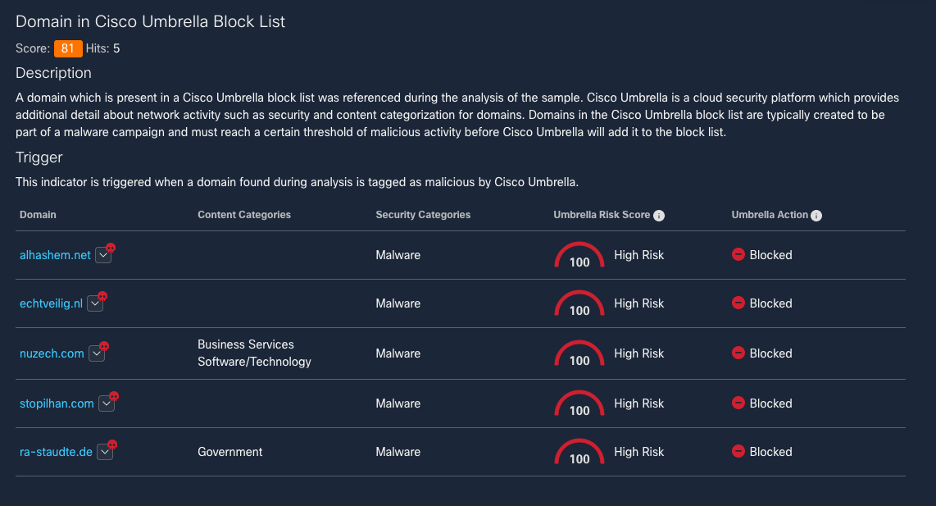Click the risk gauge for alhashem.net
Screen dimensions: 936x506
[x=579, y=257]
